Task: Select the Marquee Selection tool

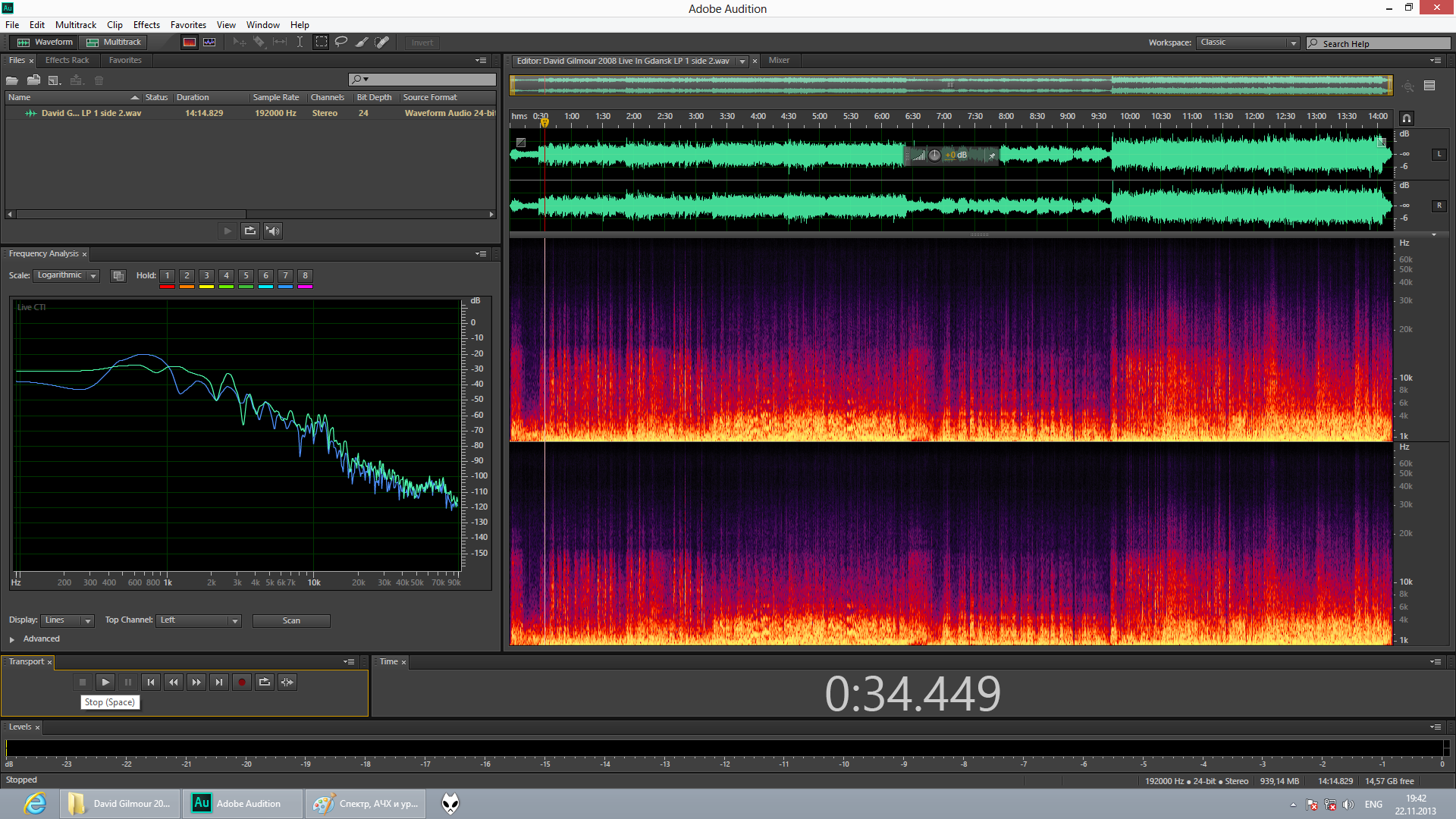Action: click(x=322, y=42)
